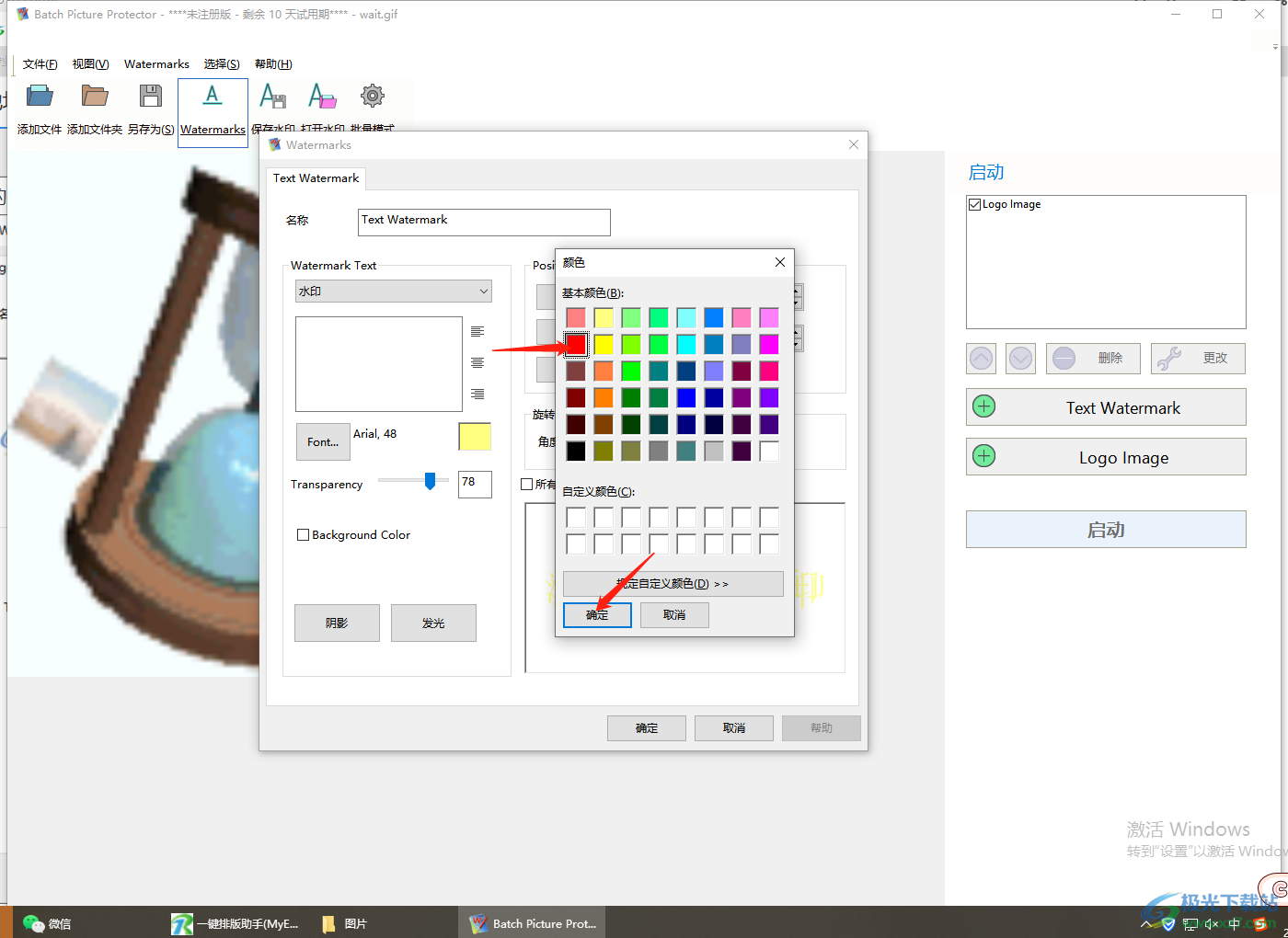This screenshot has height=938, width=1288.
Task: Open the 图片 folder from the taskbar
Action: 345,922
